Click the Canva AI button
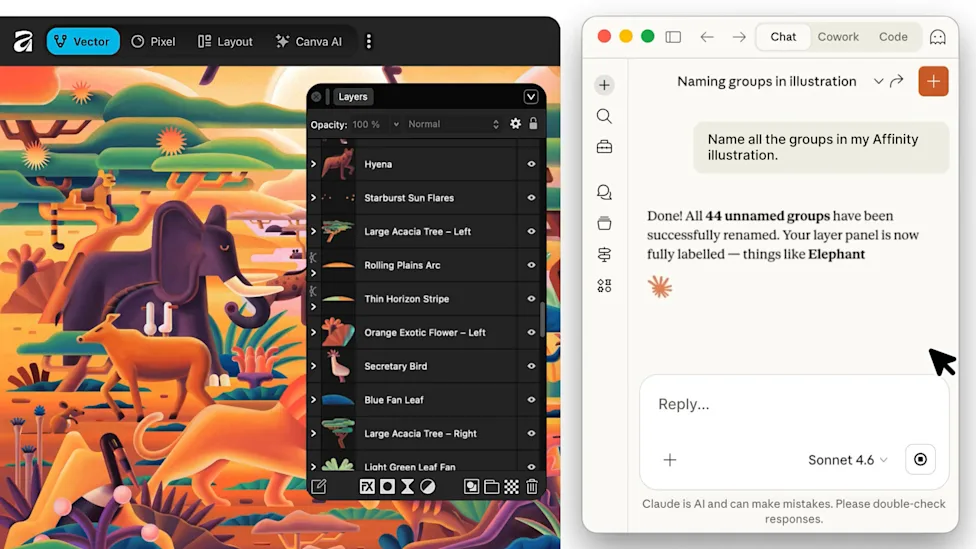This screenshot has width=976, height=549. tap(309, 42)
